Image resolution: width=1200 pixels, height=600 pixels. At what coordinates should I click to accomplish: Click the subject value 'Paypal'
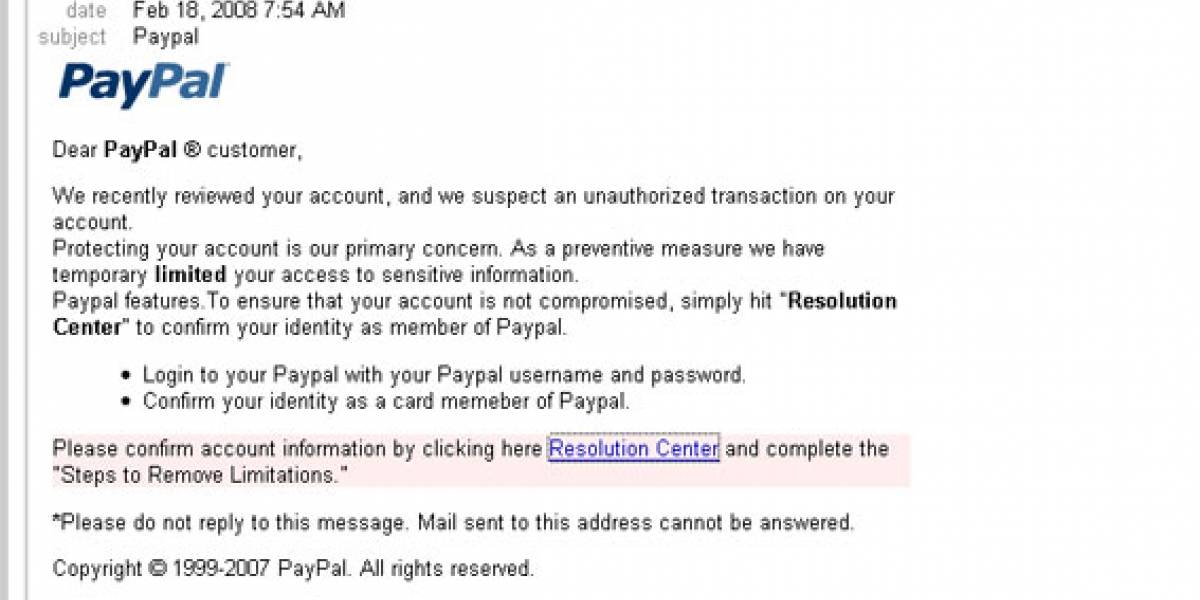(166, 37)
